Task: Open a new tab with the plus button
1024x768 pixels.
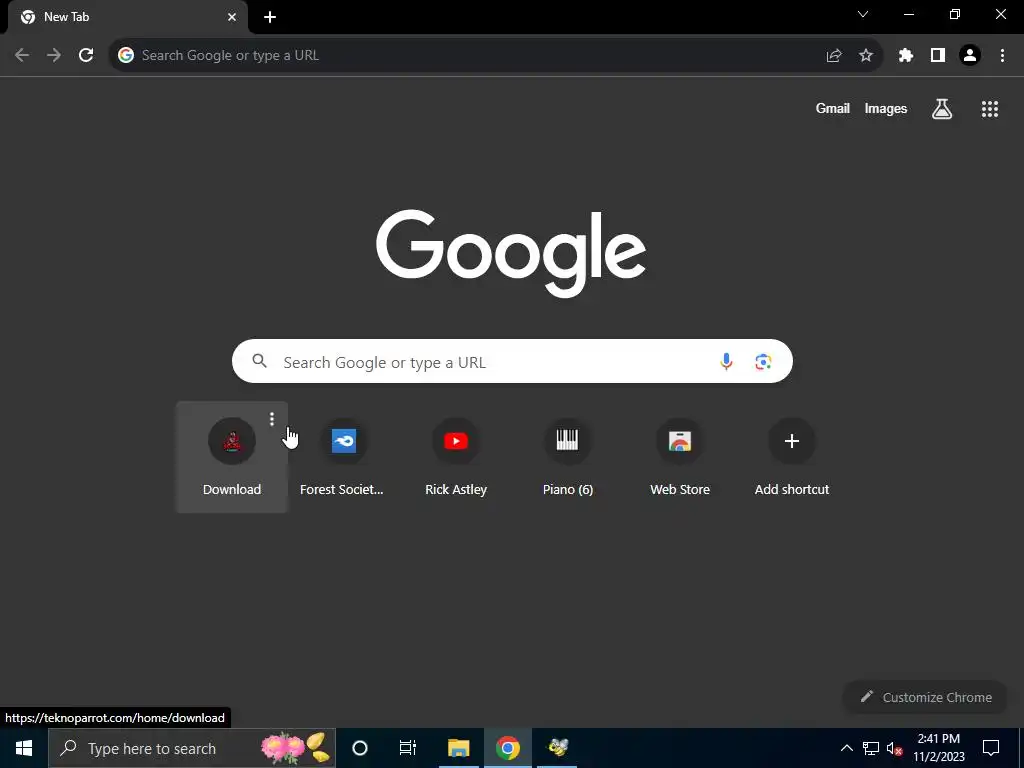Action: (270, 17)
